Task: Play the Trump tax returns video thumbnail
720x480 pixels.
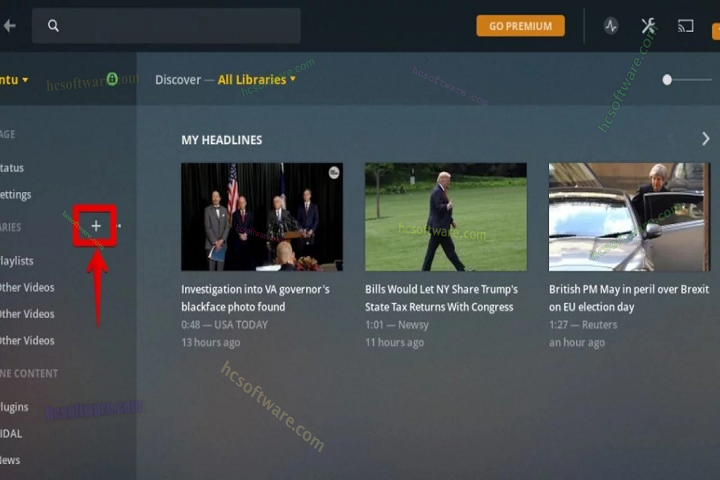Action: [x=446, y=217]
